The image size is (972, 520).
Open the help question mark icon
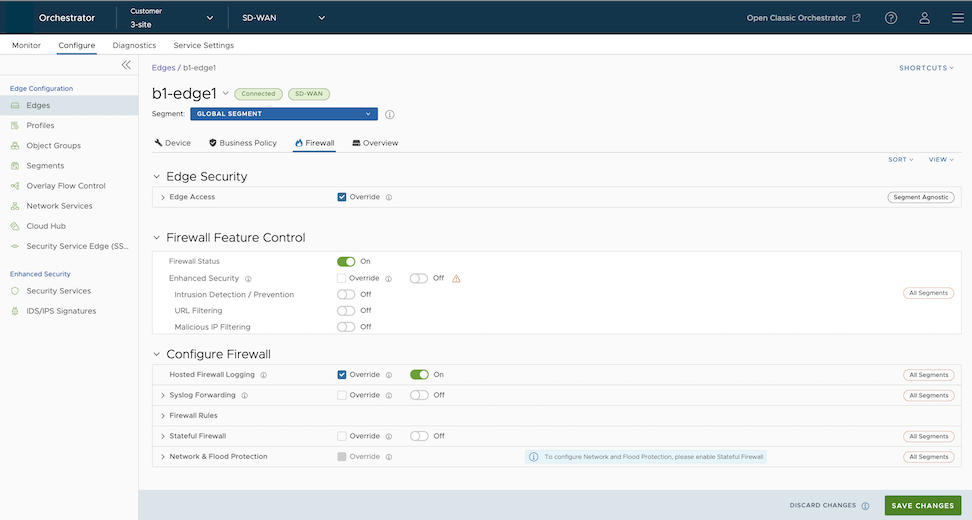891,18
